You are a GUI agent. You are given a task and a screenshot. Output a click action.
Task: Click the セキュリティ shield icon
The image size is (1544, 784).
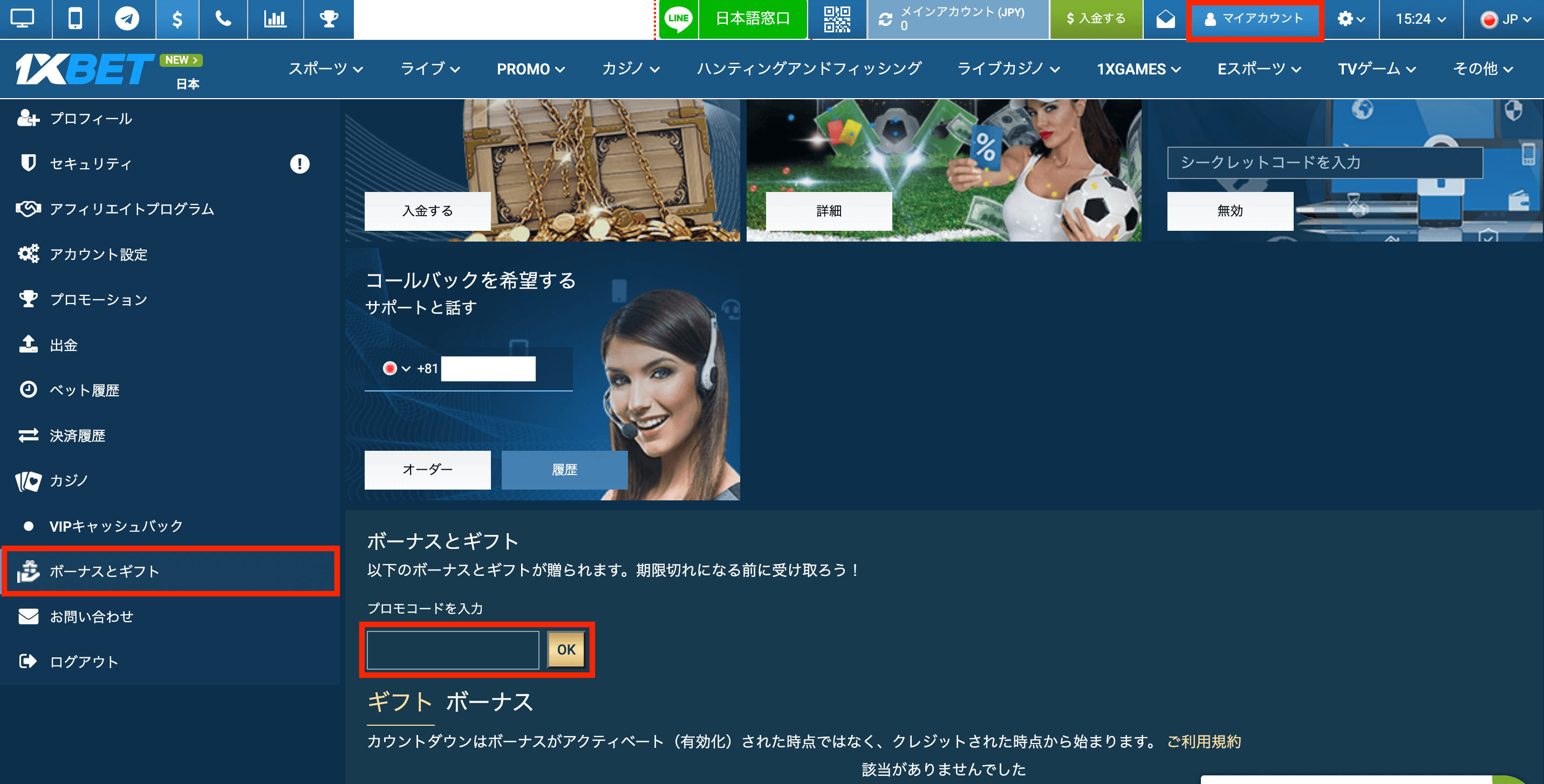(x=28, y=163)
